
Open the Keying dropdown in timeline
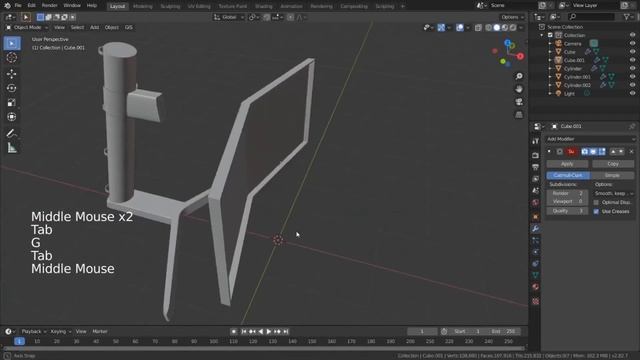[x=60, y=331]
